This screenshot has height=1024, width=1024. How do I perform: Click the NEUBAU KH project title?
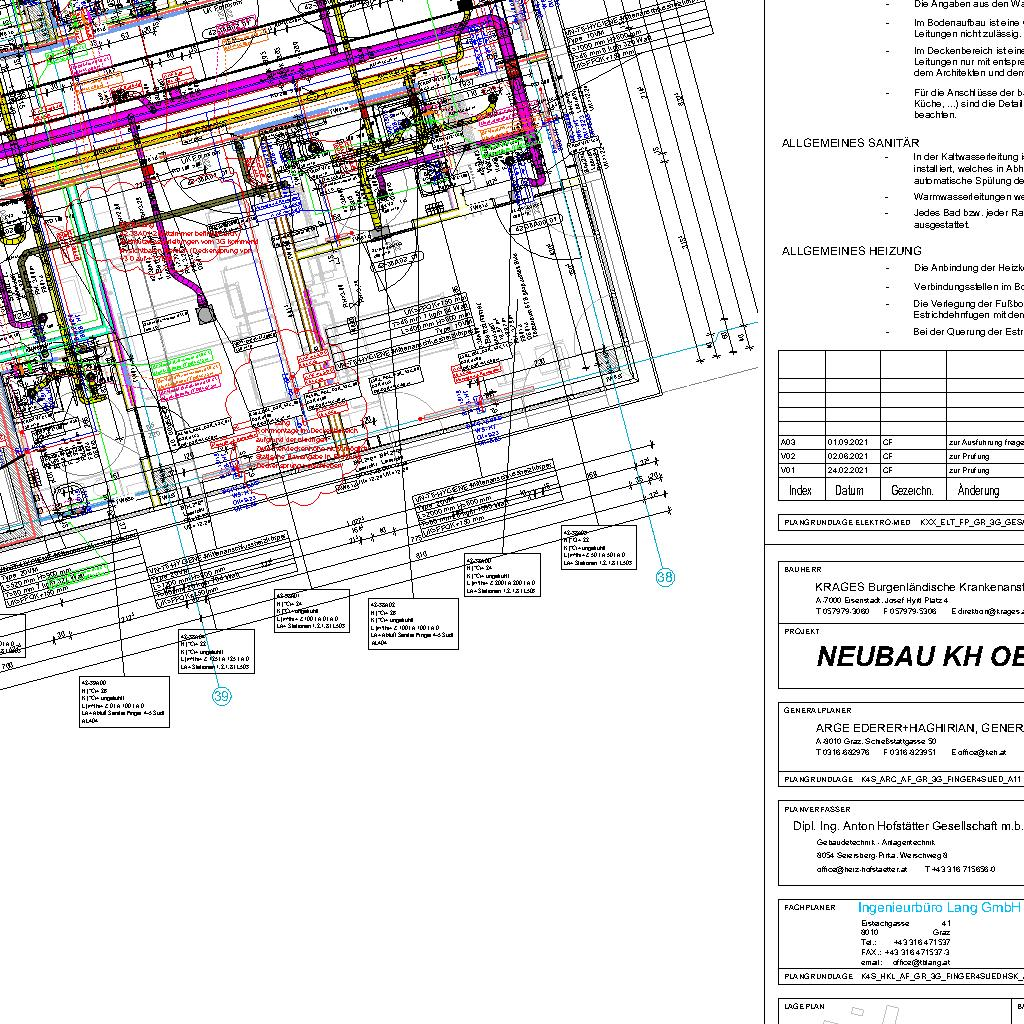pos(919,657)
